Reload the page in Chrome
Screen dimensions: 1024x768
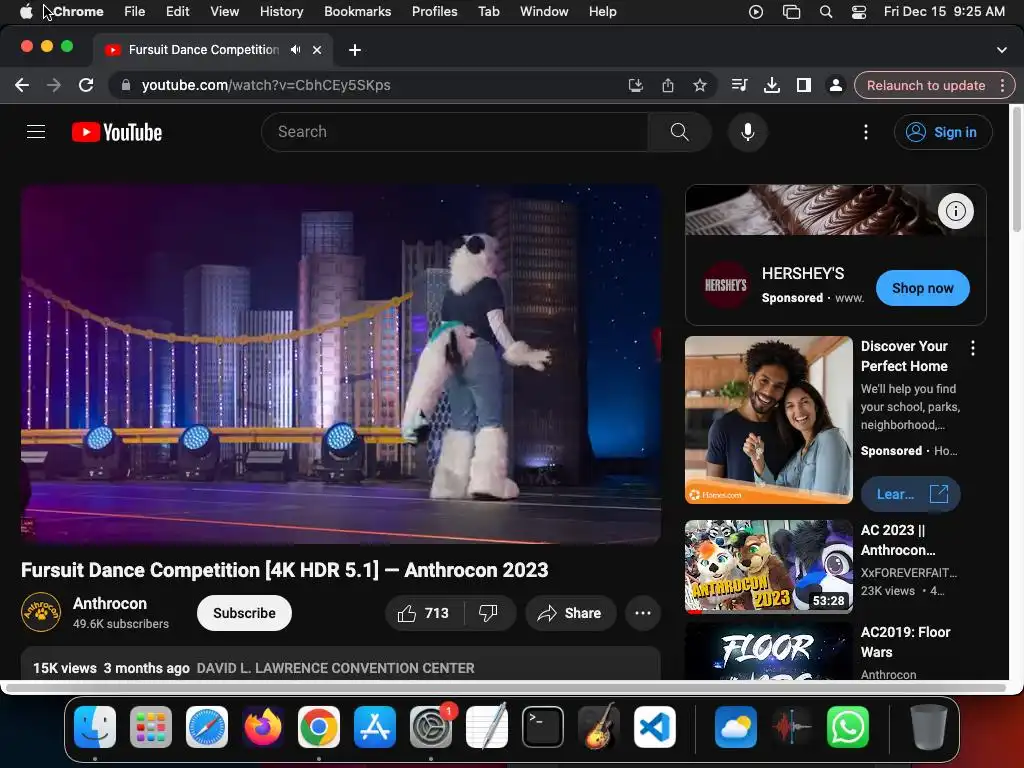86,85
